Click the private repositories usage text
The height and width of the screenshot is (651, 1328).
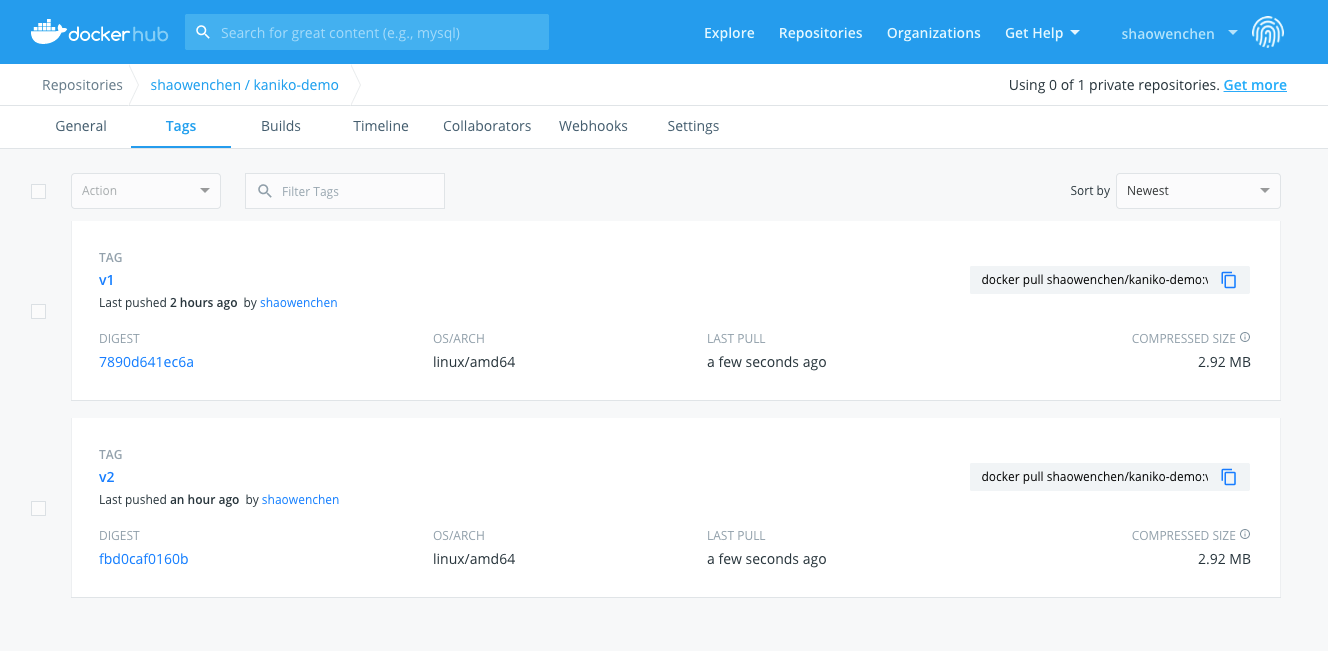coord(1114,85)
